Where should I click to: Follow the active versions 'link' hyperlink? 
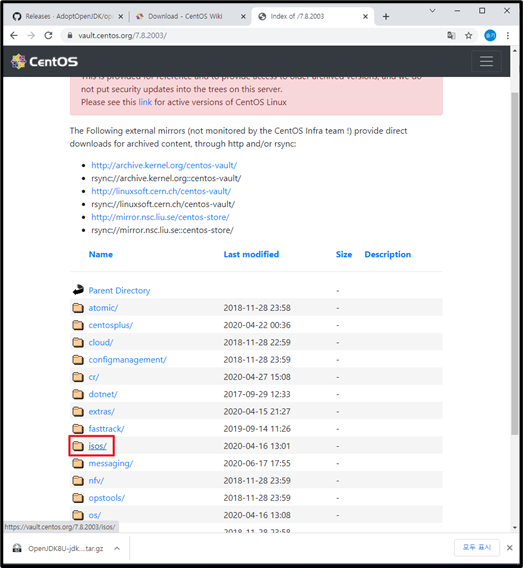point(145,102)
